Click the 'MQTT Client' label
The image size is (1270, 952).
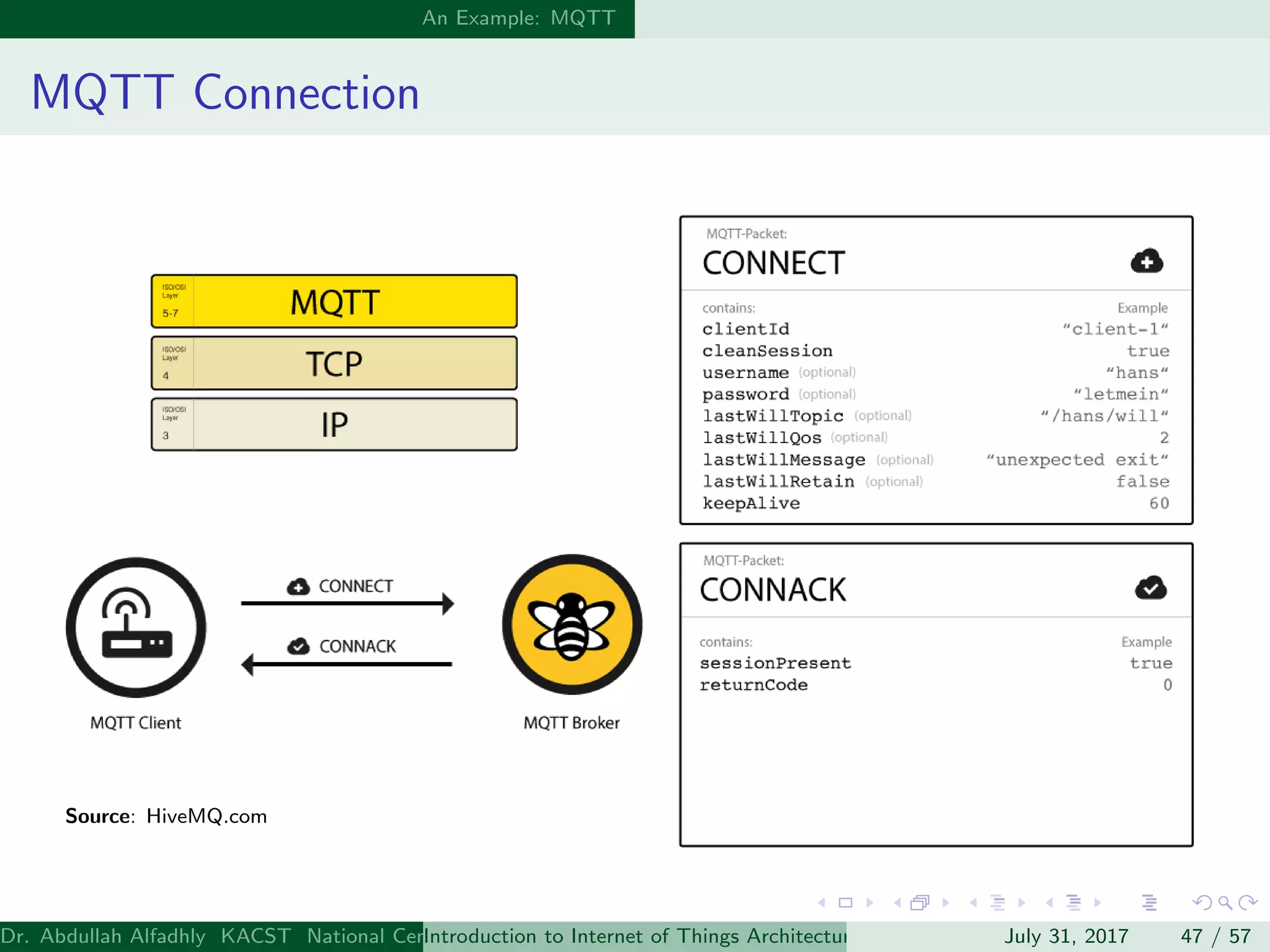136,723
